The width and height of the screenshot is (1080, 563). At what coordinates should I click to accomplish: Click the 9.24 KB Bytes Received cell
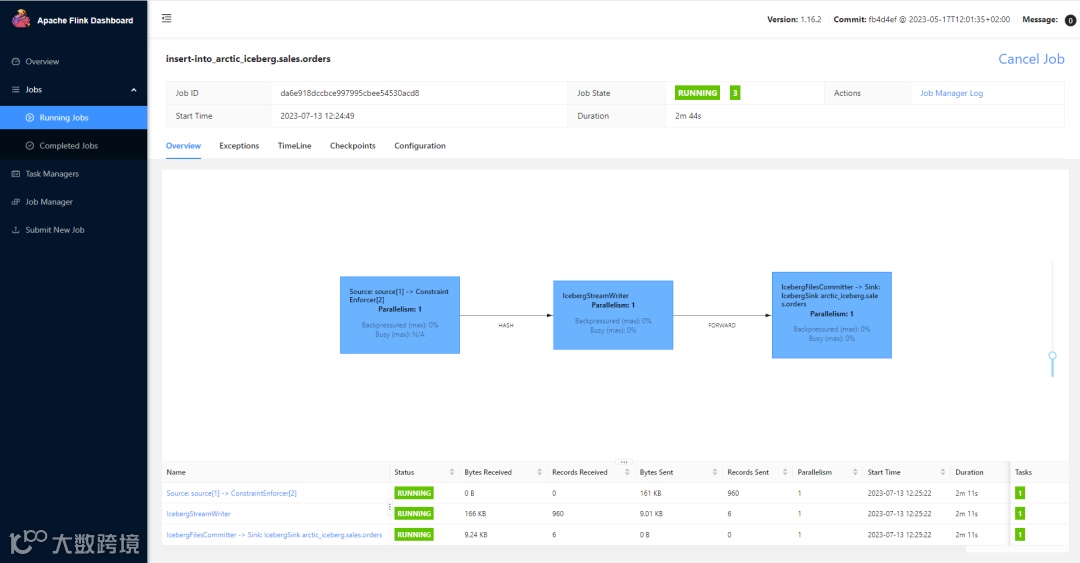476,535
